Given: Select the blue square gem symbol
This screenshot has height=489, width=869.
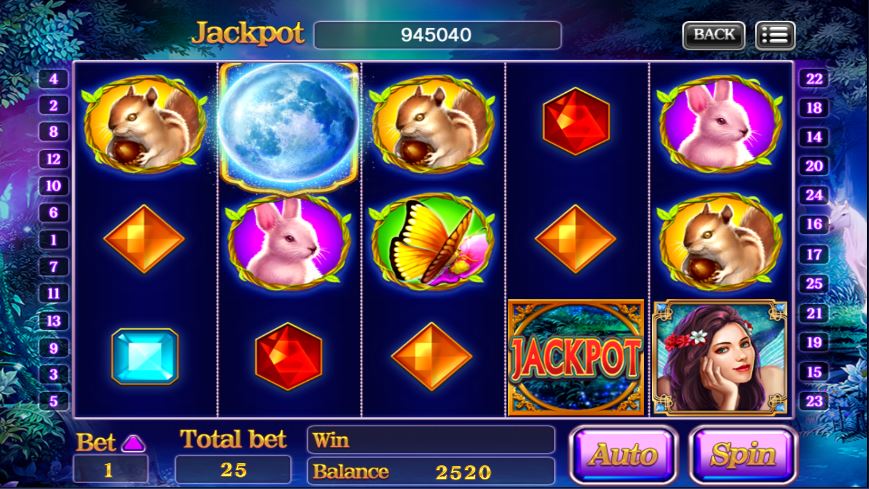Looking at the screenshot, I should coord(145,356).
